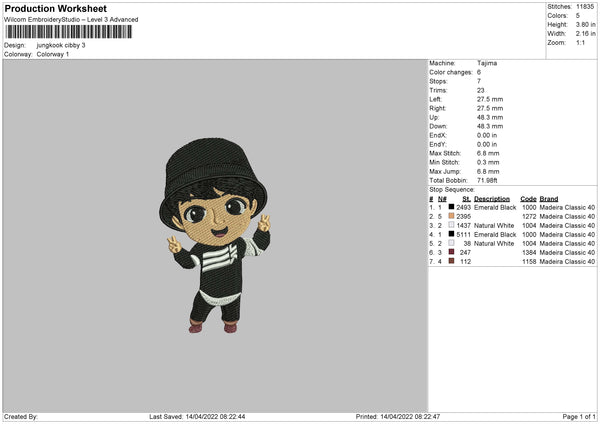Image resolution: width=600 pixels, height=424 pixels.
Task: Click 'Natural White' in stop row 3
Action: point(494,225)
